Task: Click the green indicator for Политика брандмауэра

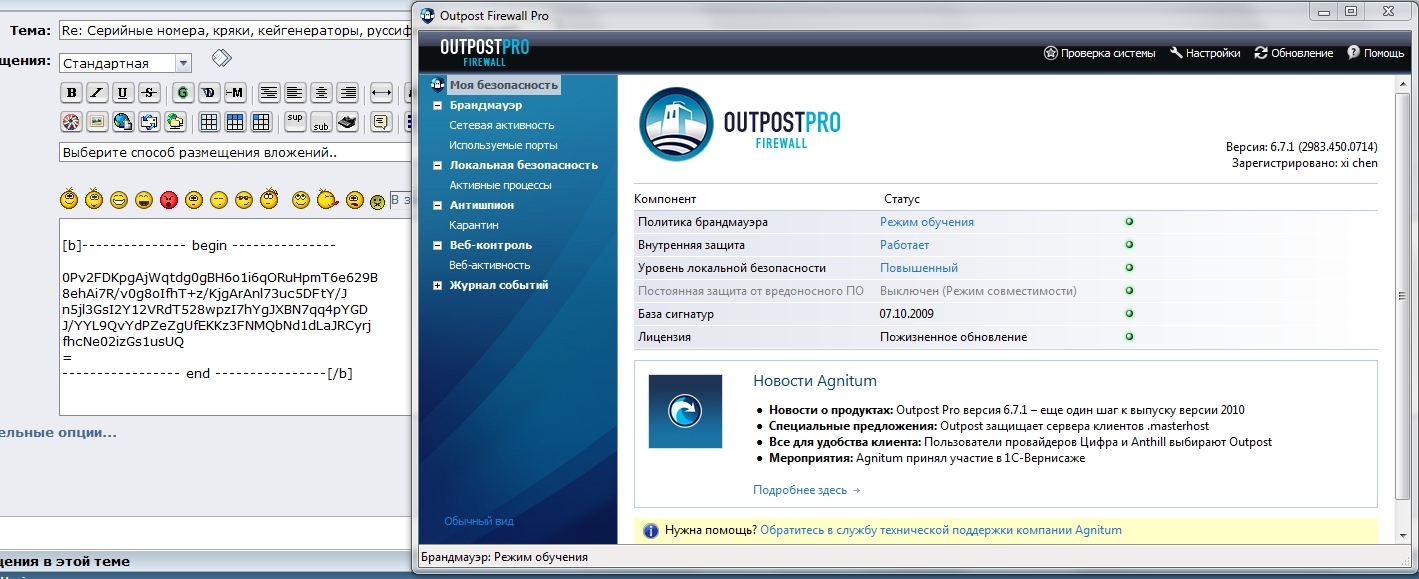Action: click(1129, 222)
